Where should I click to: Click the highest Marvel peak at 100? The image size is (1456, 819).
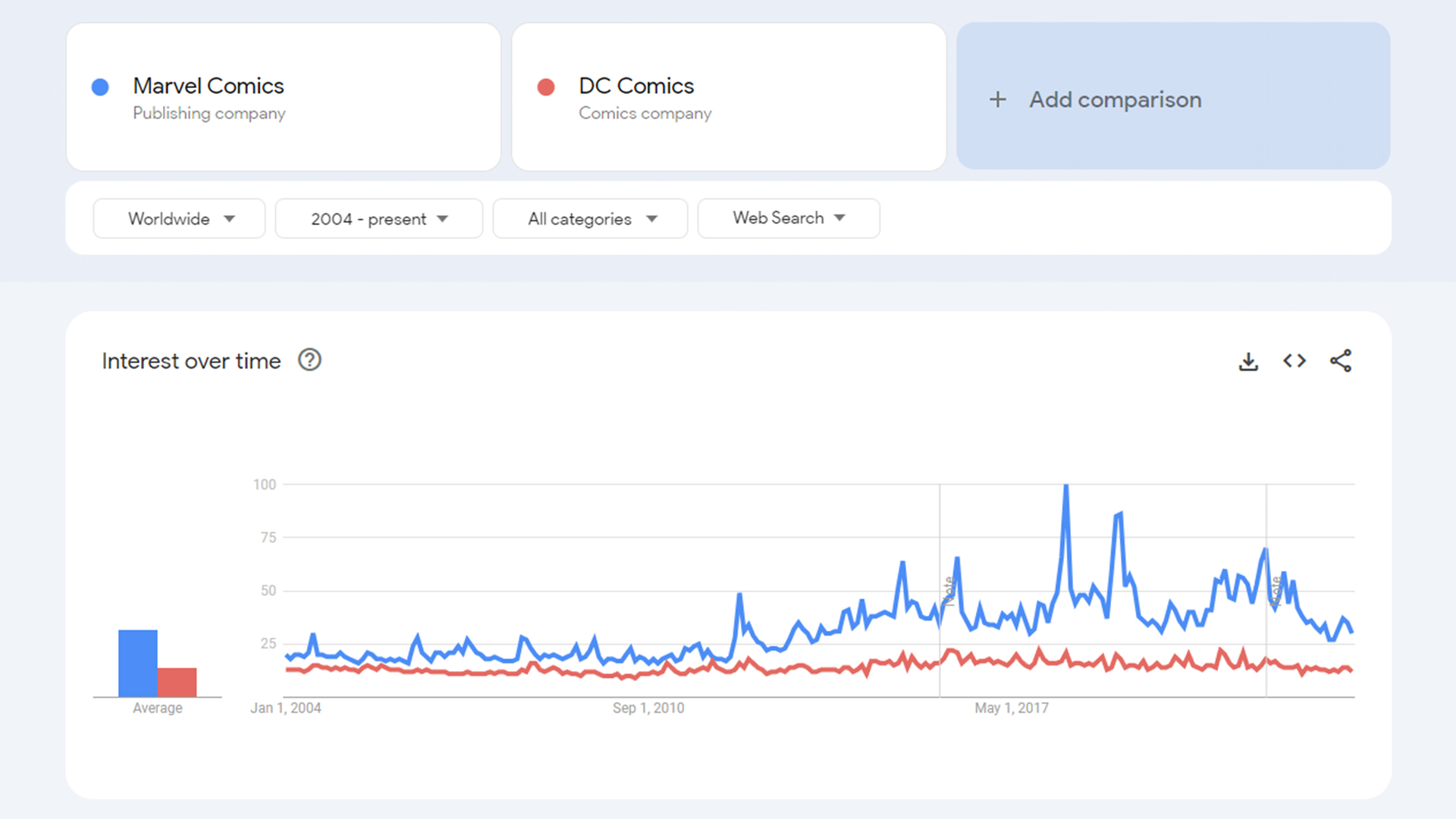pyautogui.click(x=1066, y=486)
